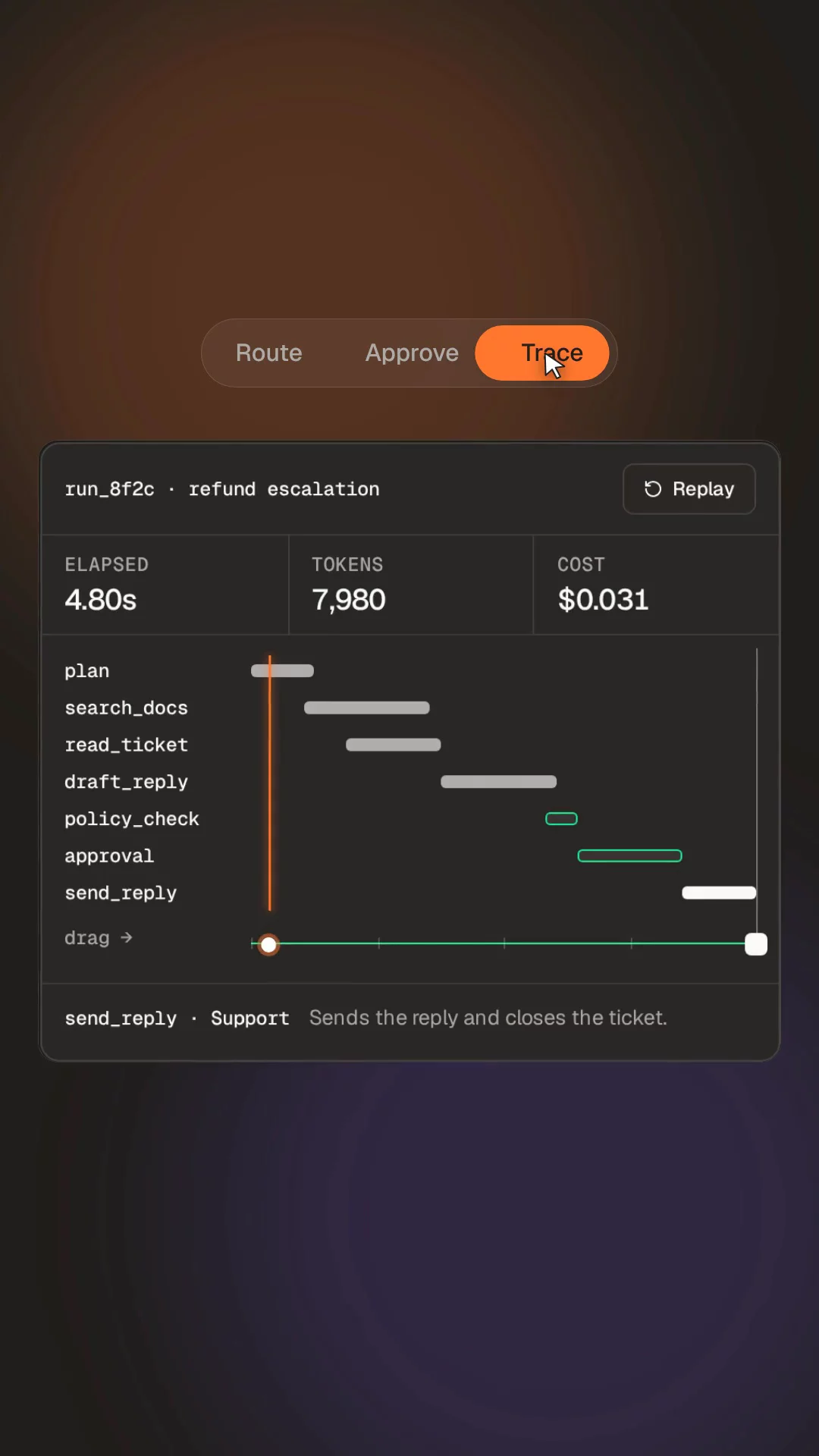
Task: Click the Support label in footer
Action: coord(249,1018)
